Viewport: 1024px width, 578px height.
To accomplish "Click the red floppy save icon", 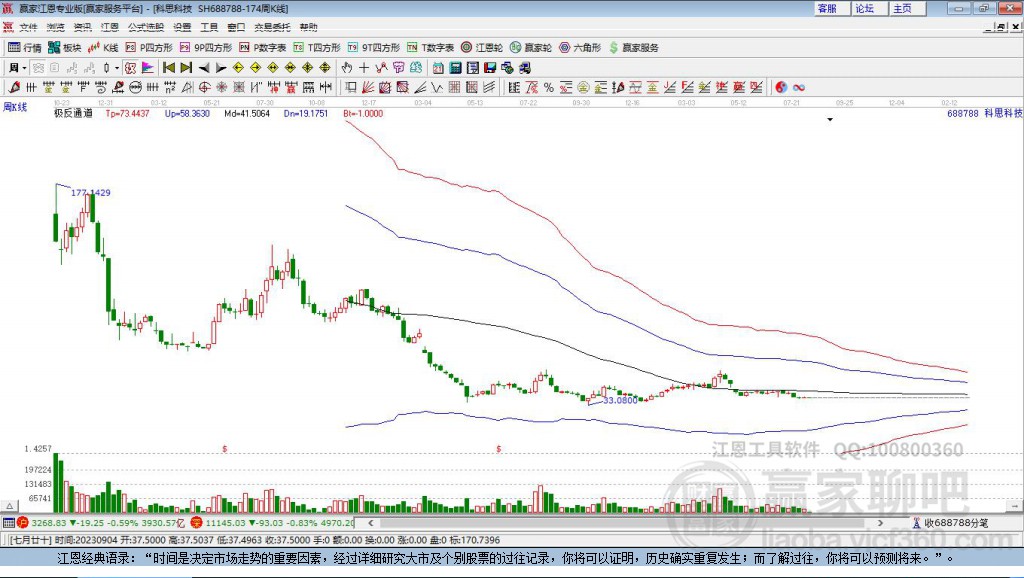I will 490,68.
